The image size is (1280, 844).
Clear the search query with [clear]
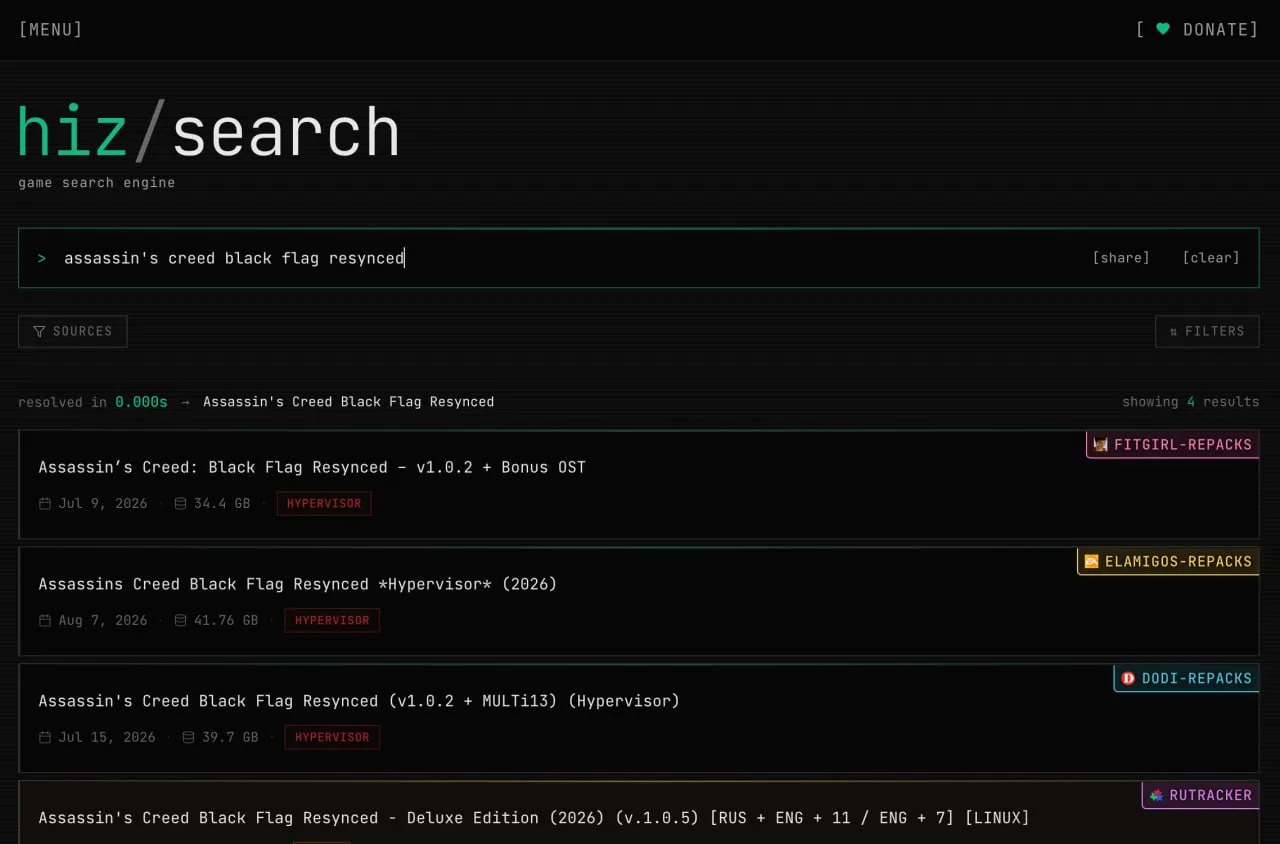point(1211,258)
